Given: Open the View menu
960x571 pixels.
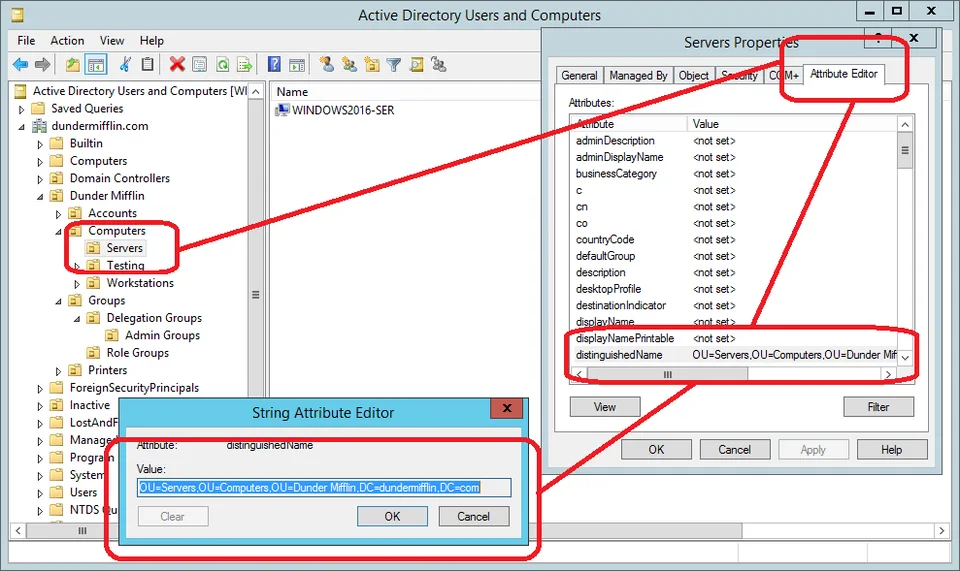Looking at the screenshot, I should coord(112,40).
